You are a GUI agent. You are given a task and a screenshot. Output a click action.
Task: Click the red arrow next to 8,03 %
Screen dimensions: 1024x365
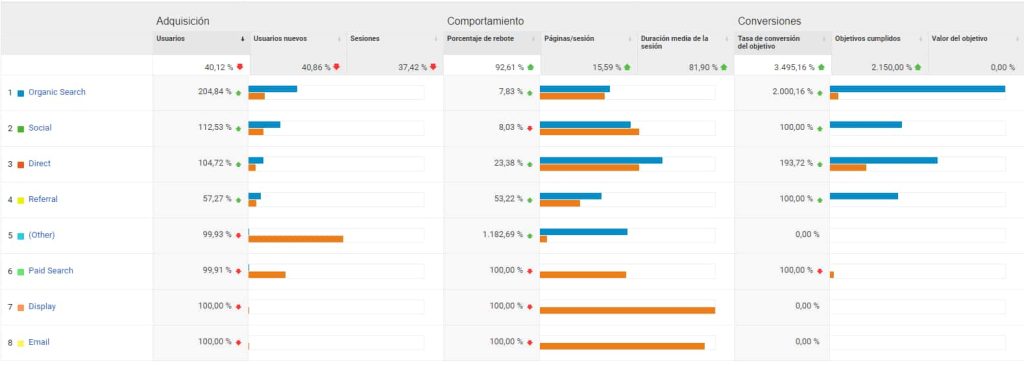point(530,129)
